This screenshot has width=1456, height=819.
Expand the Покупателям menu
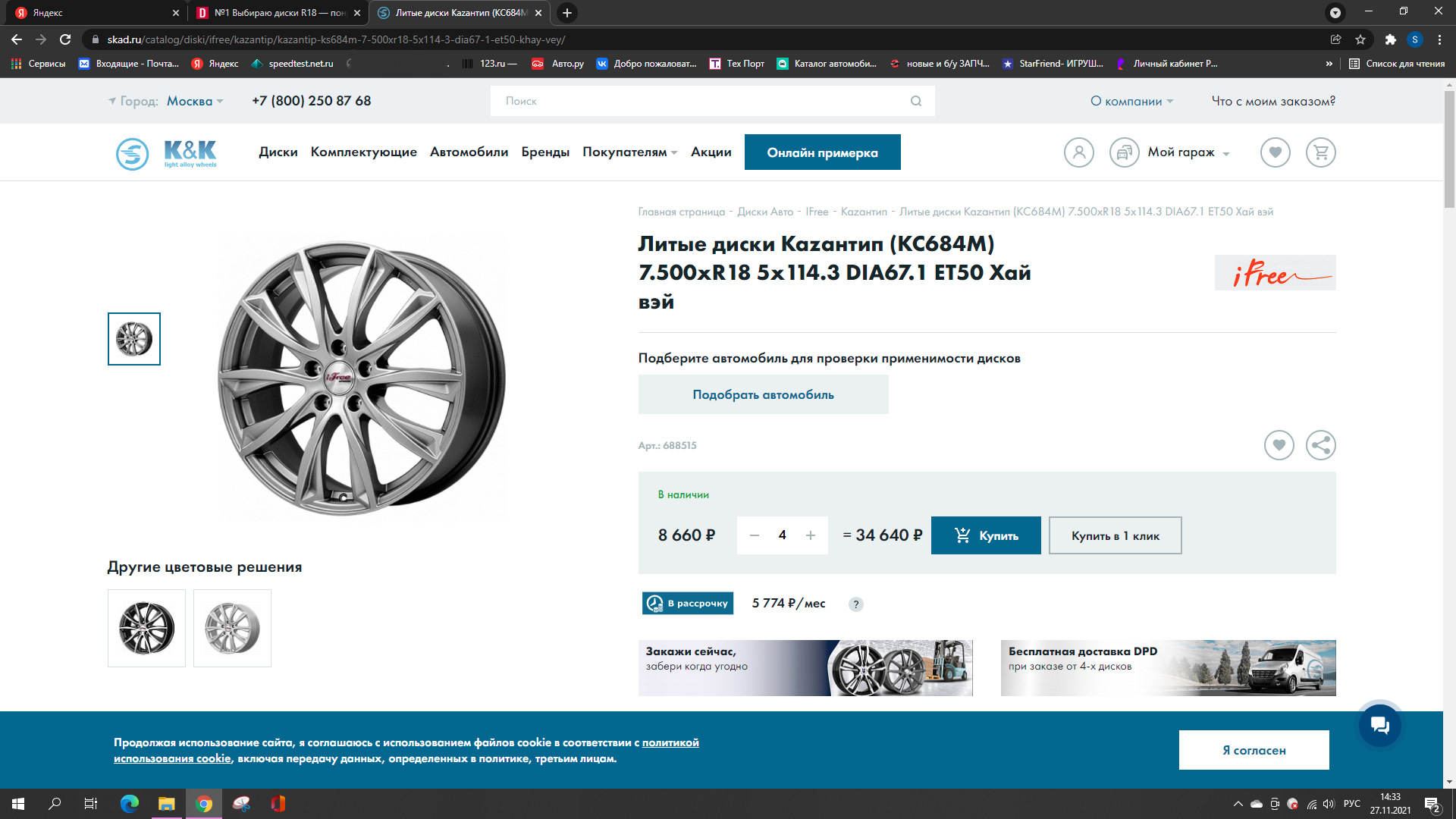629,152
